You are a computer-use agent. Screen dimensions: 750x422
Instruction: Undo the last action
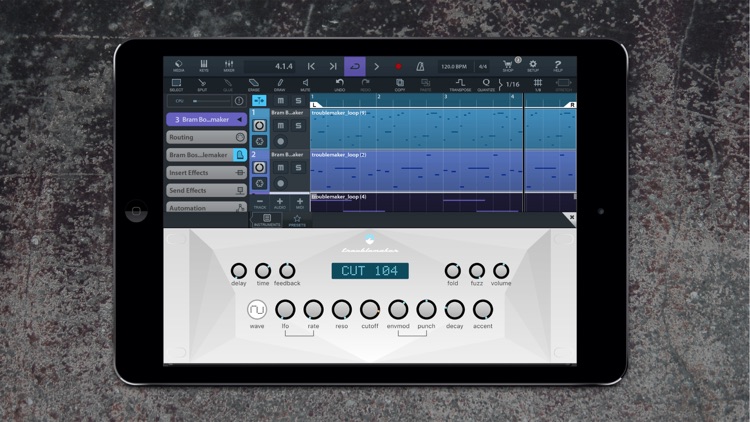tap(340, 85)
